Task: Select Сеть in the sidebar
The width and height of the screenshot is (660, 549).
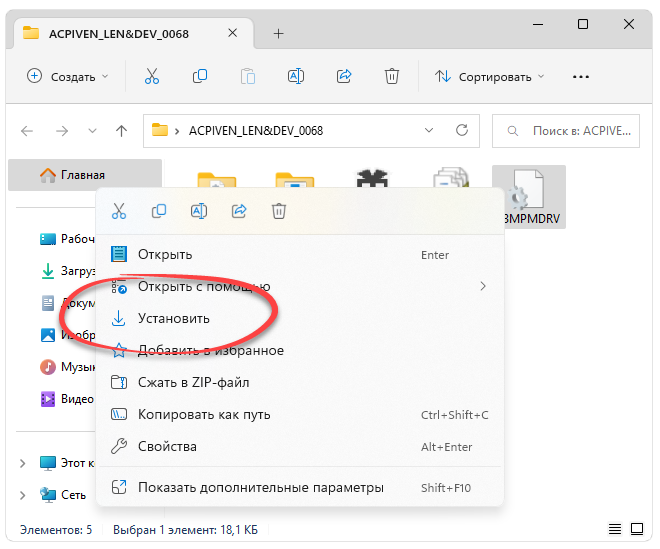Action: 63,495
